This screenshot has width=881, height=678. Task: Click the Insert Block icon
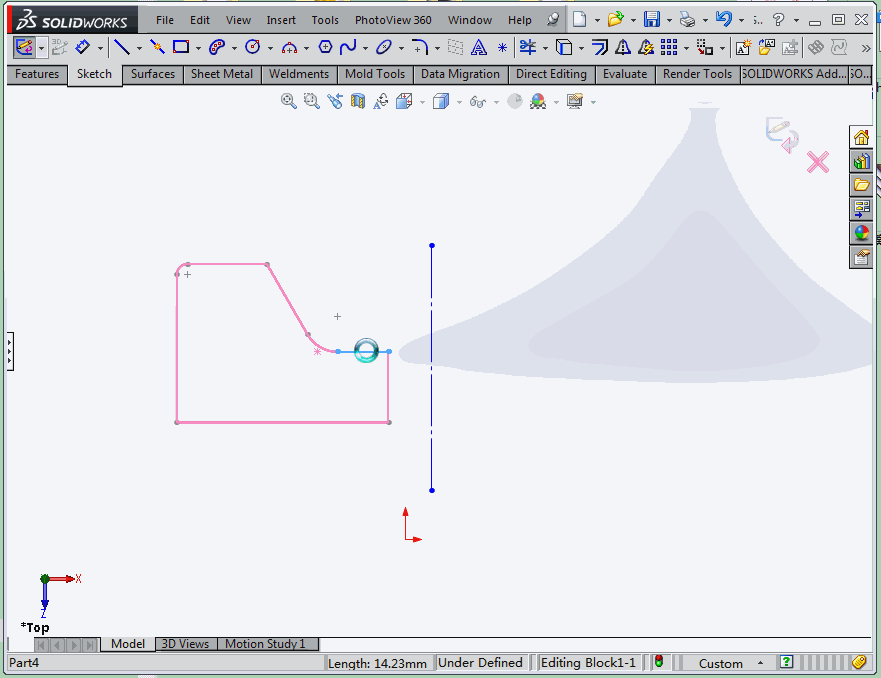[766, 47]
